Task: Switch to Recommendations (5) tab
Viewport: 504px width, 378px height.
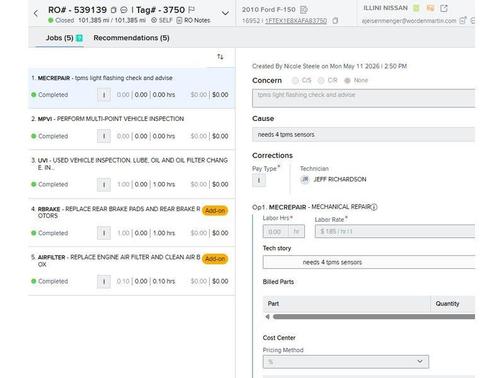Action: (x=131, y=38)
